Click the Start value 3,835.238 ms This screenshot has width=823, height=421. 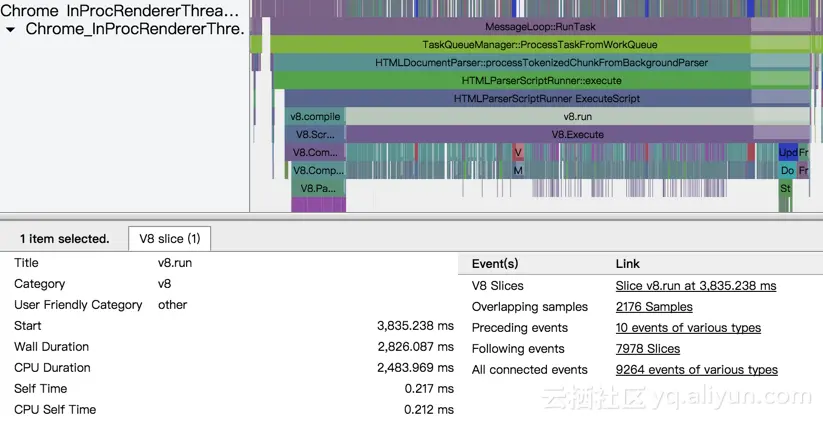point(416,325)
